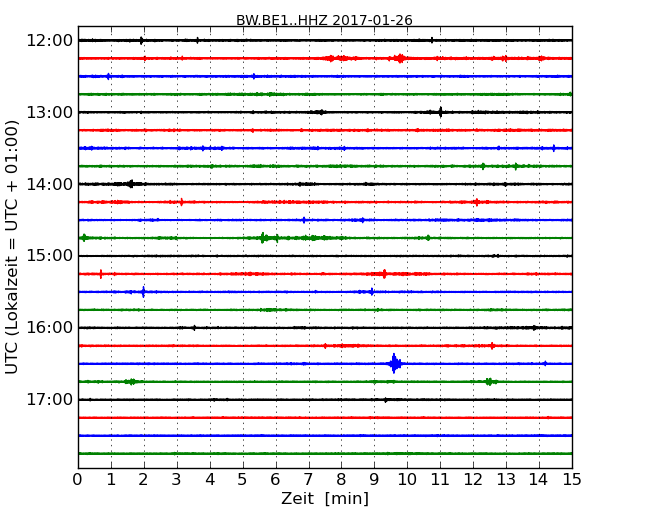
Task: Select the red spike near minute 12.6 on 16:15 trace
Action: 492,346
